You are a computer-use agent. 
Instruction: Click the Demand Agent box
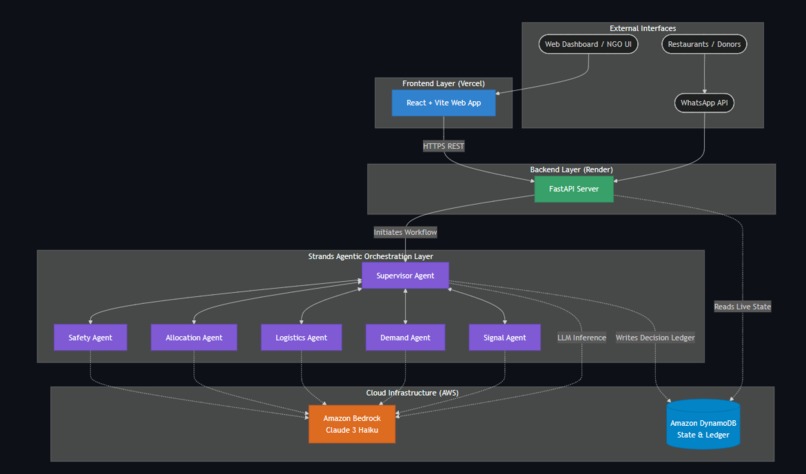(x=405, y=338)
